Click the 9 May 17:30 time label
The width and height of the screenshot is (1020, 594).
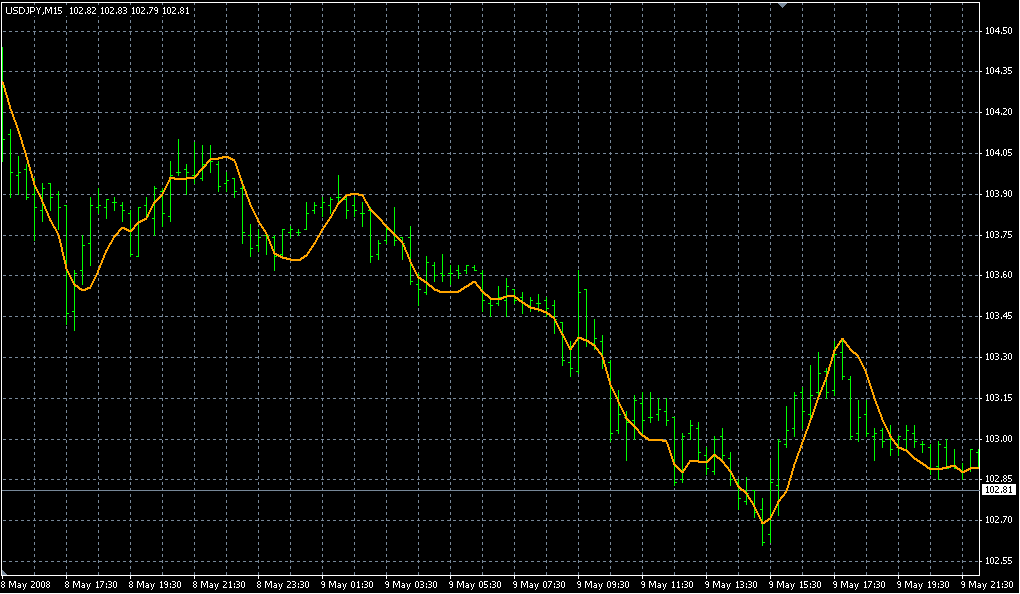[x=863, y=584]
